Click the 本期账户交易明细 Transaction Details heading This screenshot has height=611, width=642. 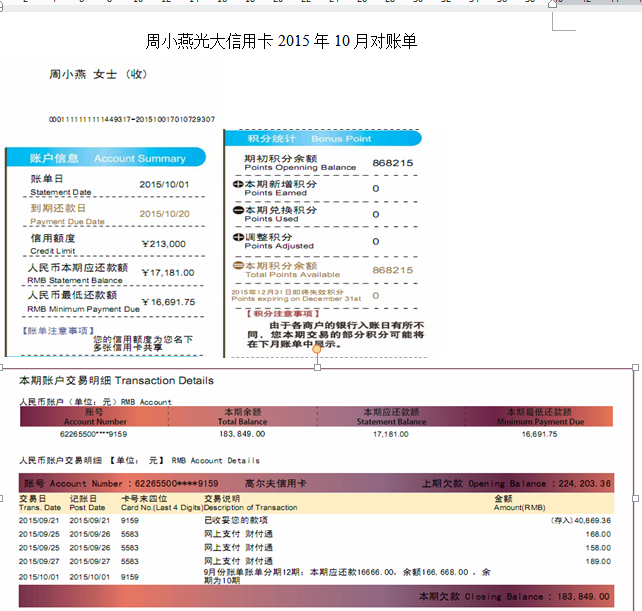116,381
